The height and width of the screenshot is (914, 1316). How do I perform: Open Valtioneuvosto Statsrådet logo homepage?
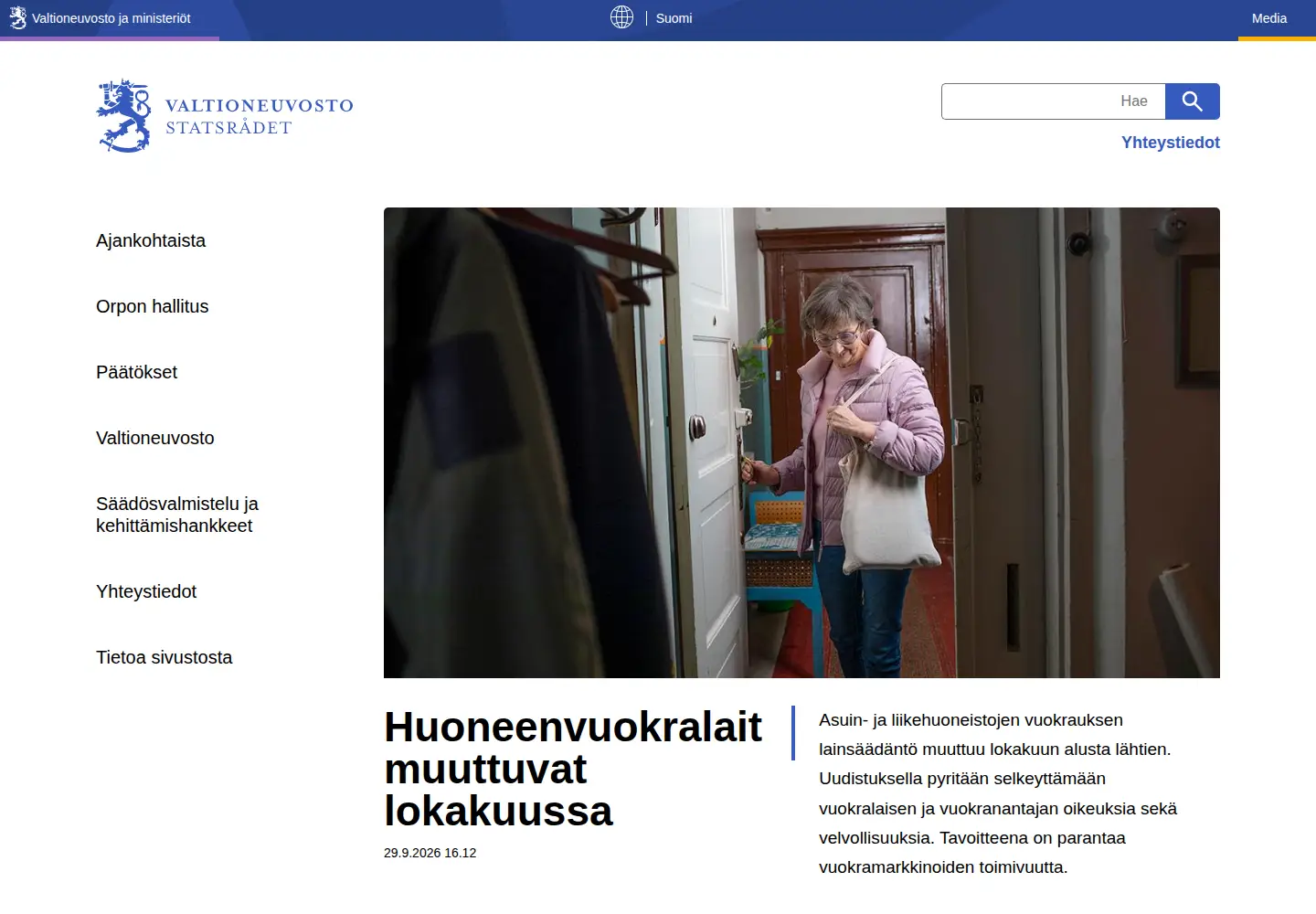coord(225,116)
